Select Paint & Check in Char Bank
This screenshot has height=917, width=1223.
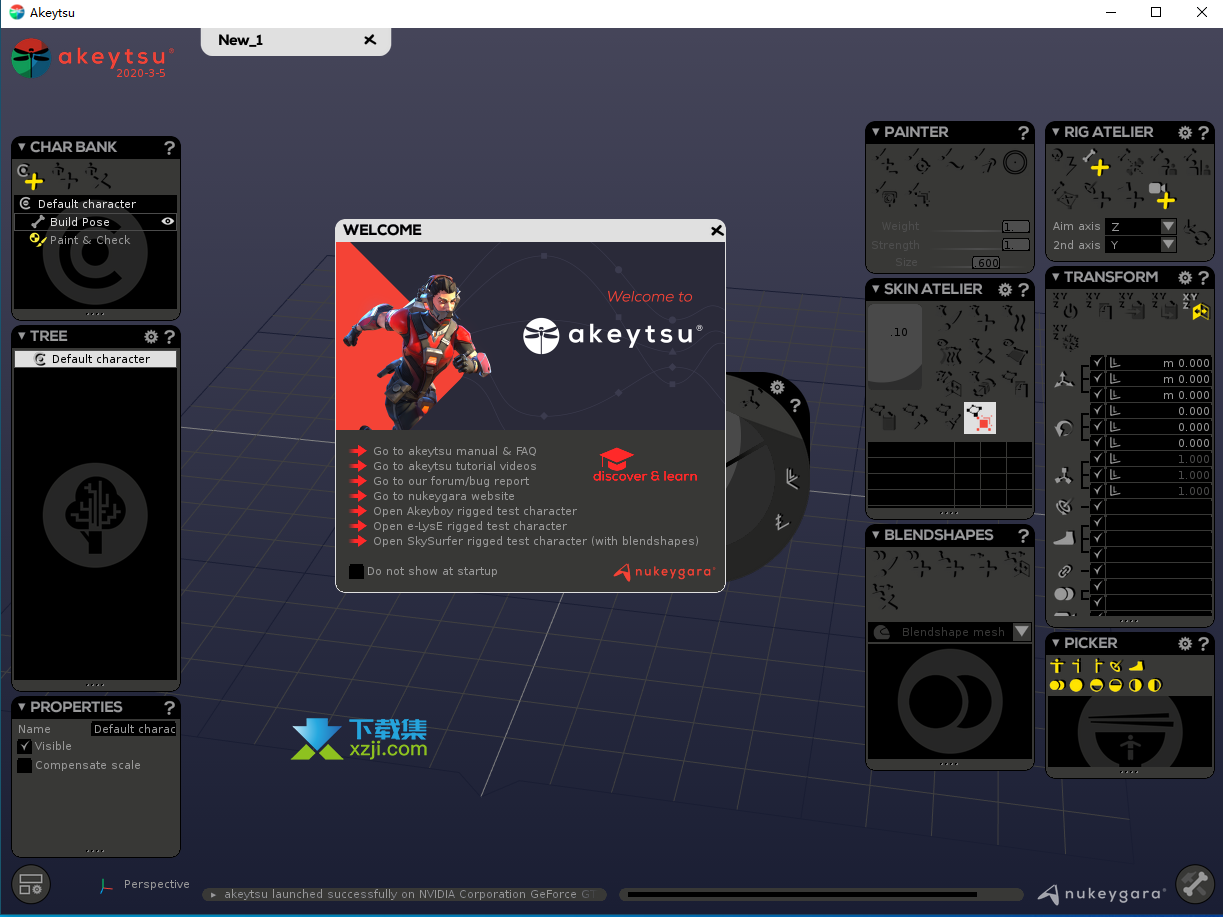pos(90,240)
